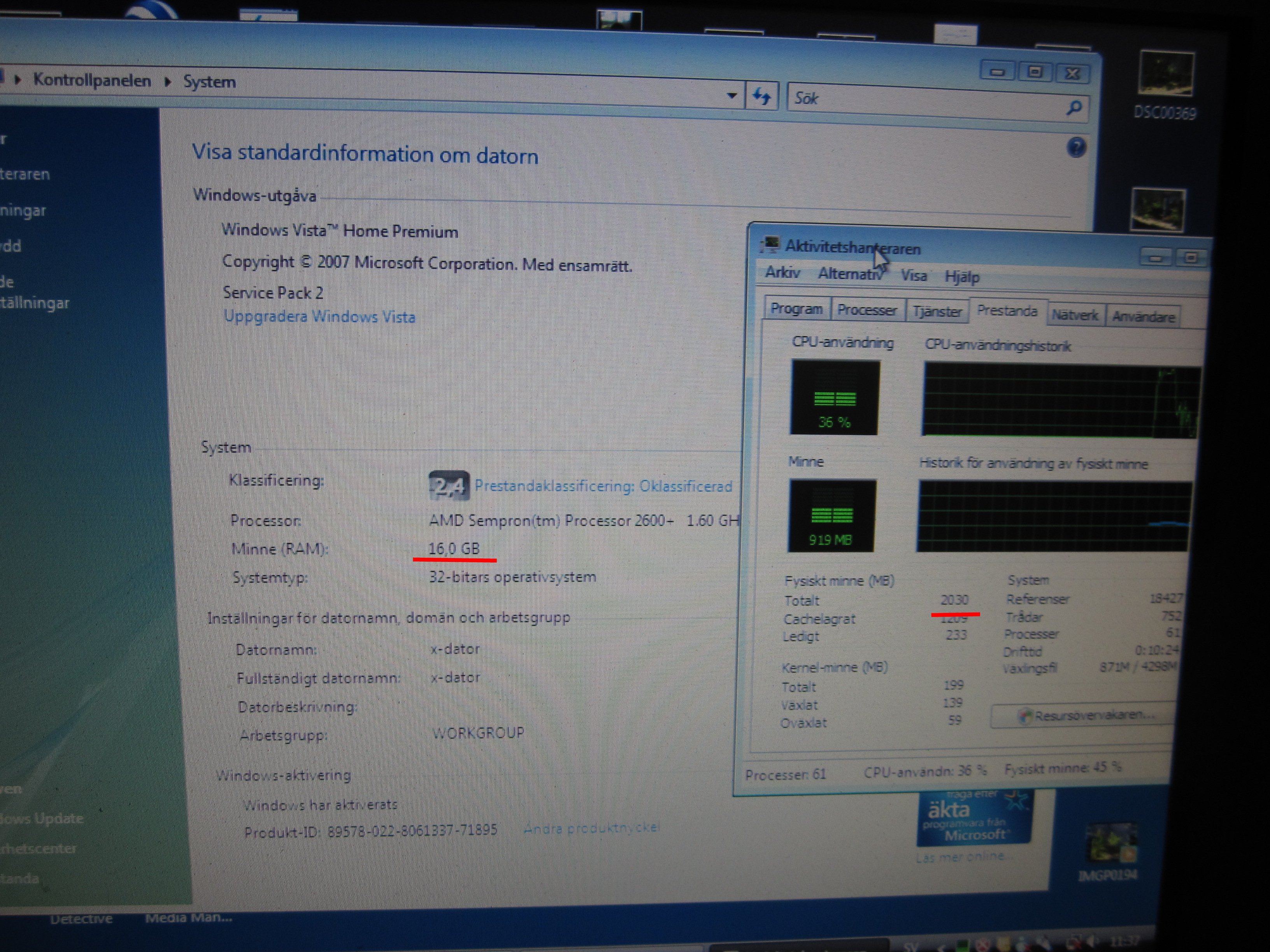The image size is (1270, 952).
Task: Open the address bar history dropdown arrow
Action: pos(731,96)
